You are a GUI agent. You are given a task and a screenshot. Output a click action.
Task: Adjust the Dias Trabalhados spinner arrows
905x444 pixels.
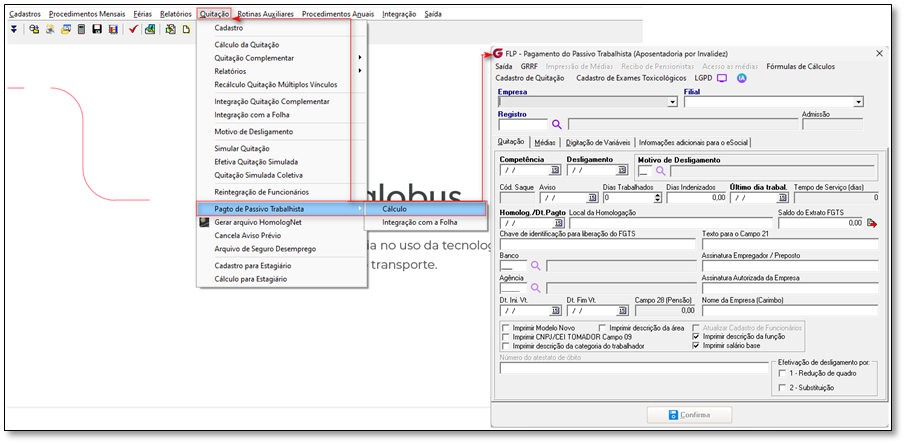point(658,197)
